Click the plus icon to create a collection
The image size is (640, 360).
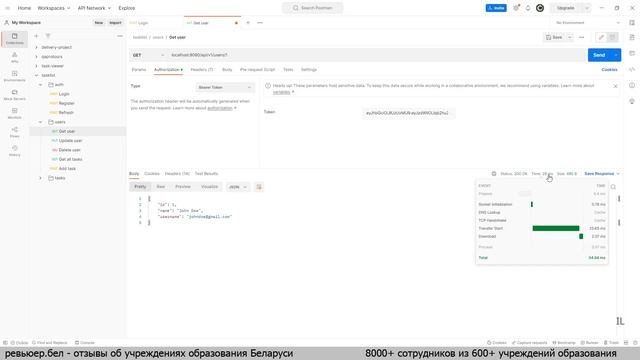[36, 36]
